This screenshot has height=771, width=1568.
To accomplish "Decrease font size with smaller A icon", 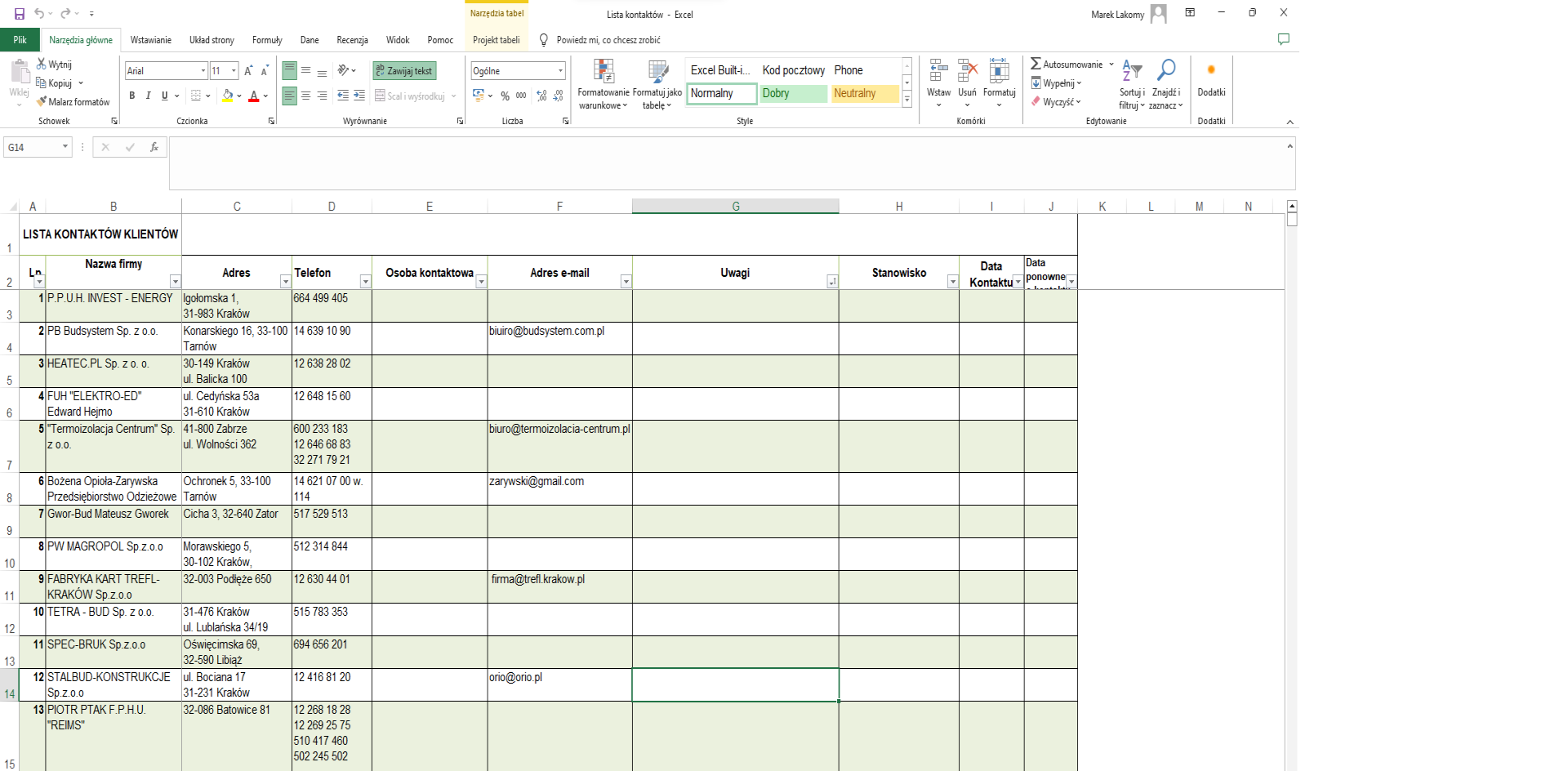I will tap(265, 71).
